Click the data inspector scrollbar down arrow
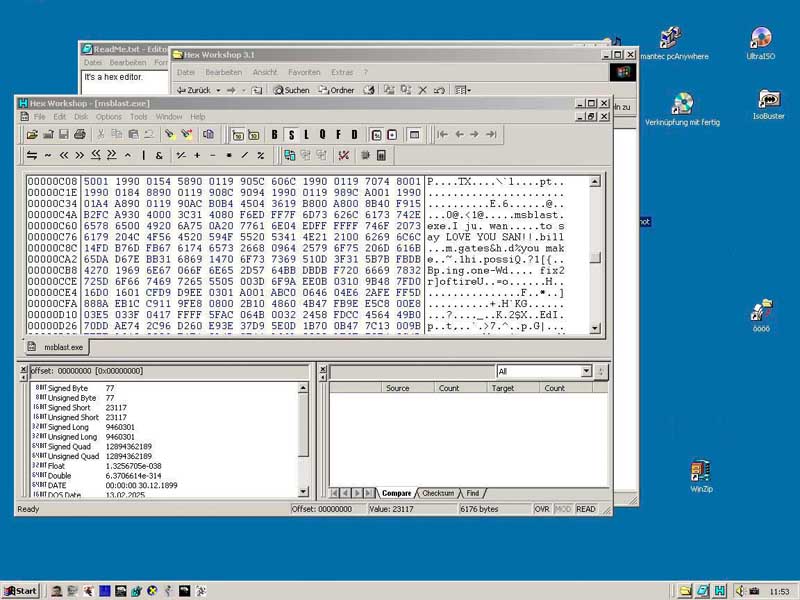The height and width of the screenshot is (600, 800). tap(303, 492)
